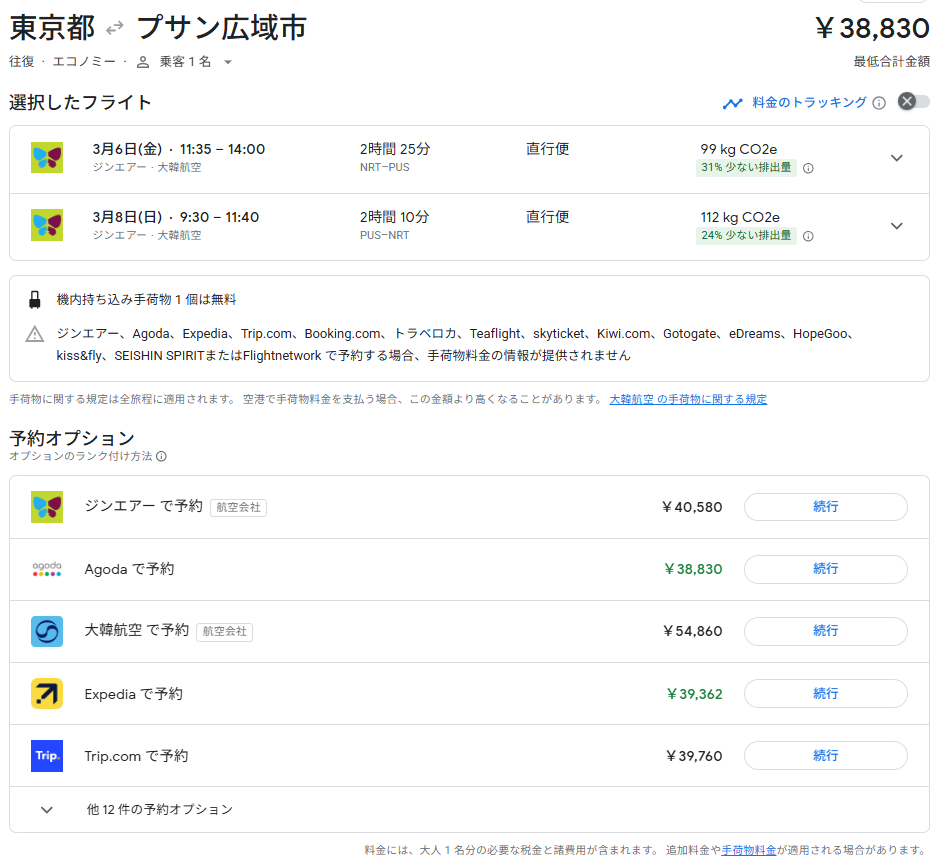
Task: Click info icon beside 24% emissions badge
Action: point(808,236)
